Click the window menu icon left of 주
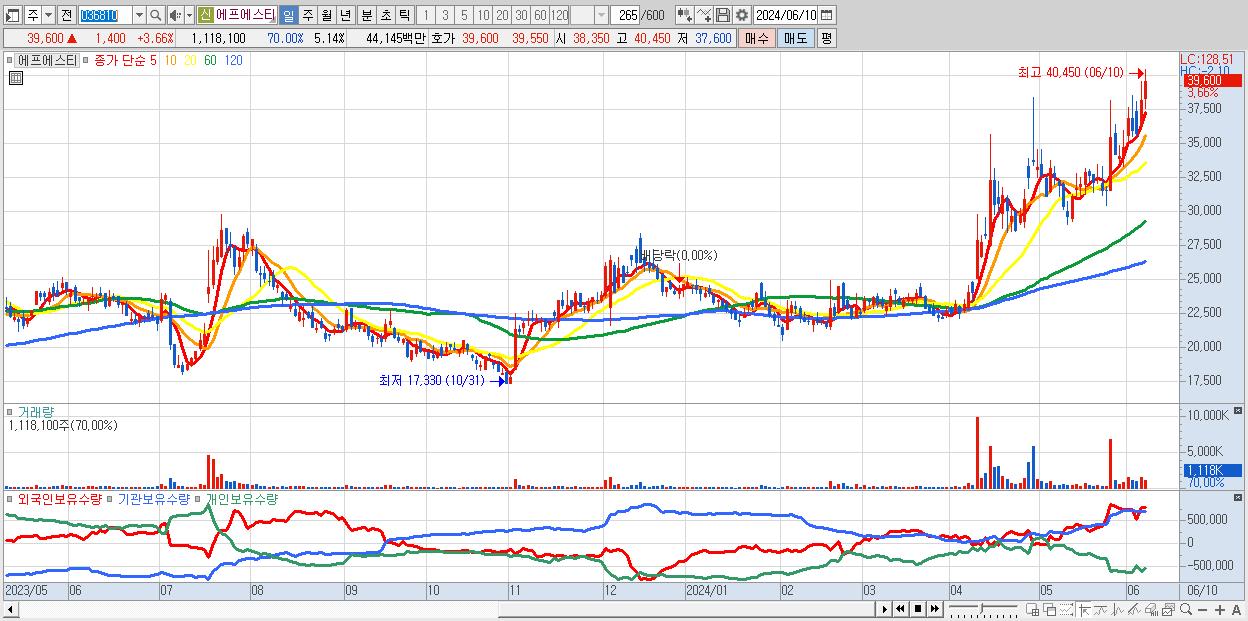The height and width of the screenshot is (621, 1248). tap(13, 15)
